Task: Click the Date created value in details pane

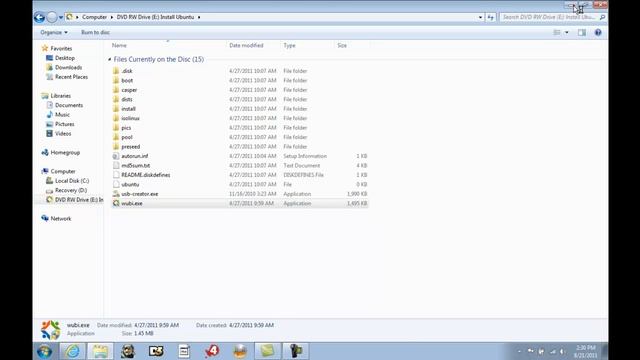Action: pos(251,325)
